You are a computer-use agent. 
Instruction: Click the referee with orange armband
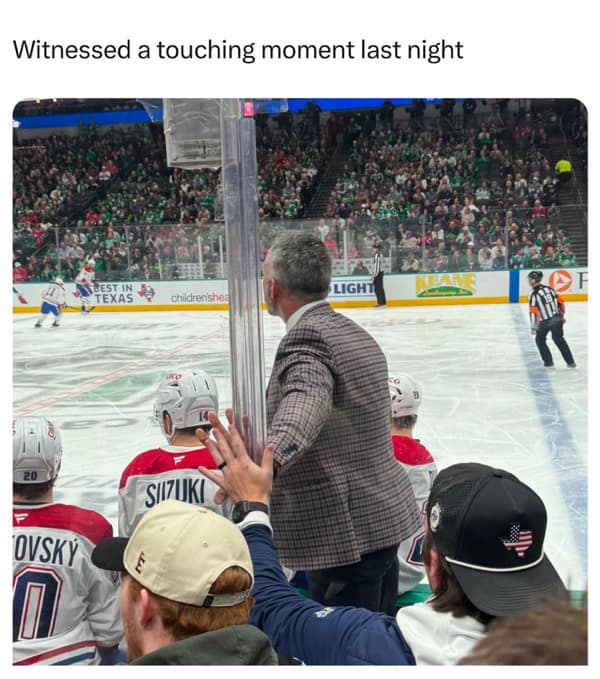550,318
